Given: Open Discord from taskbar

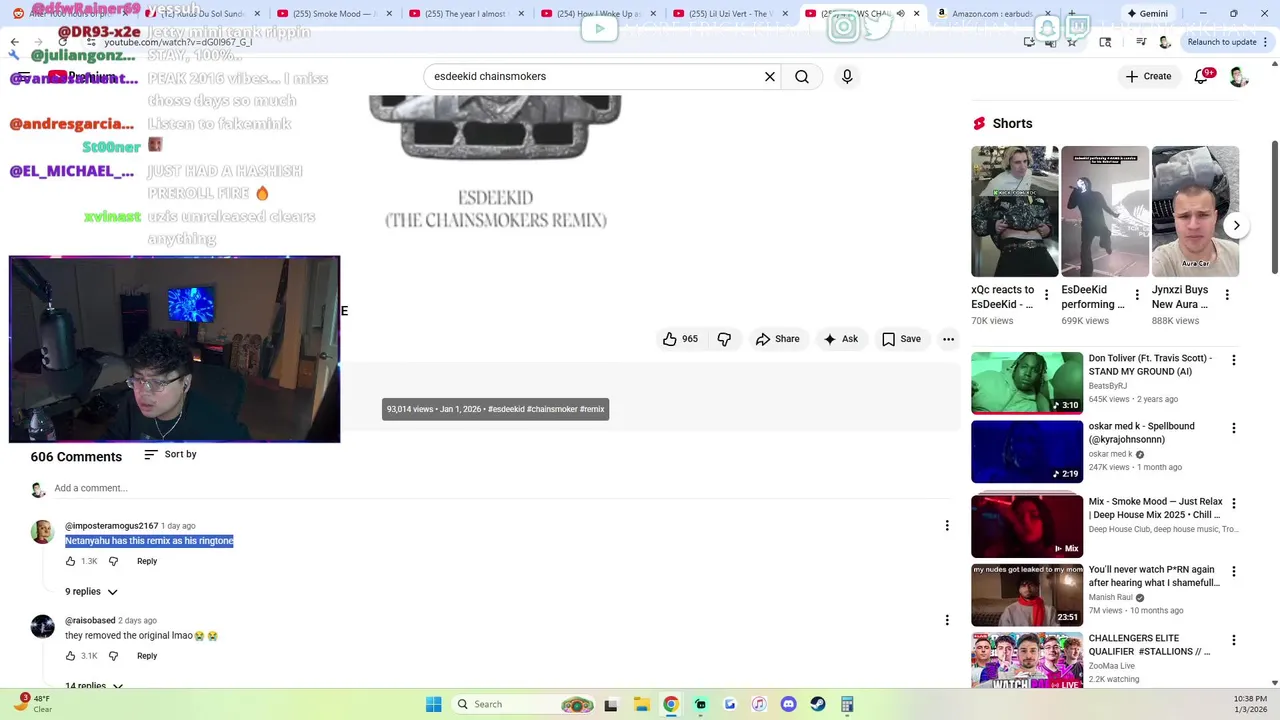Looking at the screenshot, I should coord(788,704).
